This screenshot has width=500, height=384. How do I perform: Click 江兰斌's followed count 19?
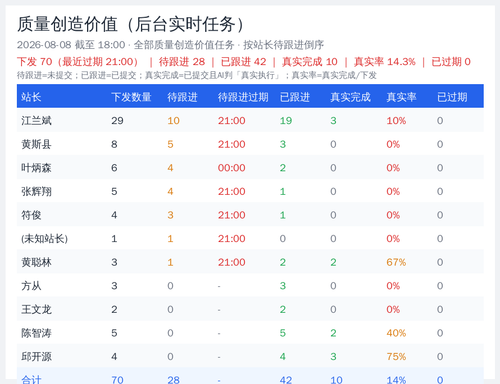[x=286, y=121]
